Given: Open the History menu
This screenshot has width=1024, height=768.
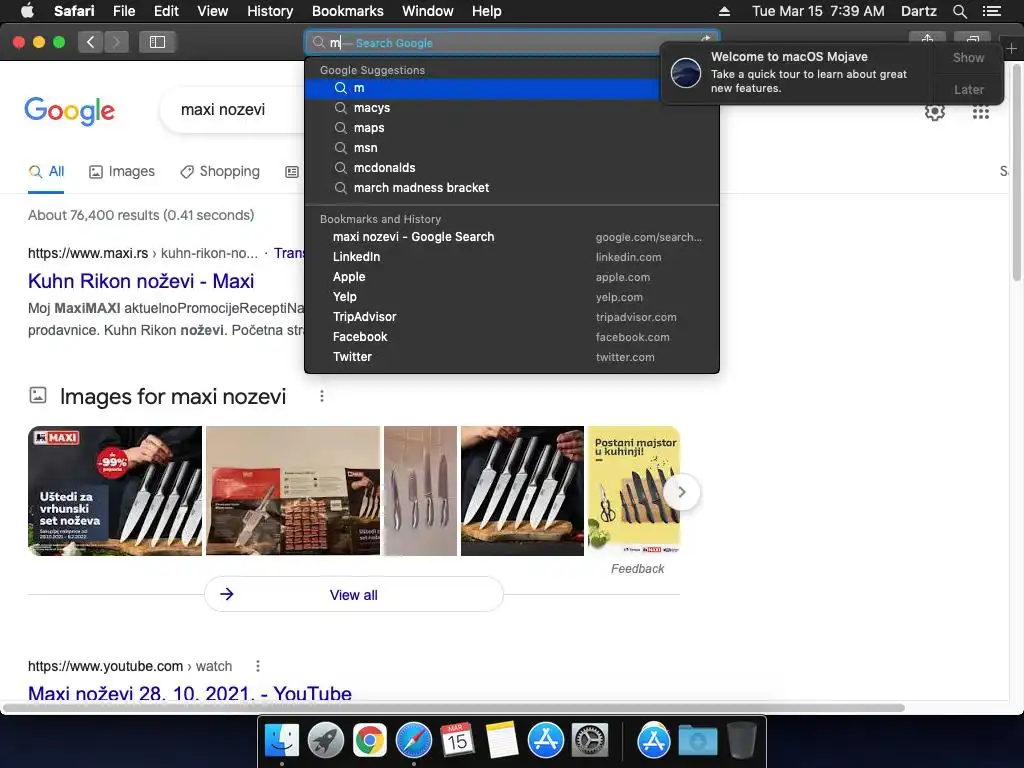Looking at the screenshot, I should pyautogui.click(x=270, y=11).
